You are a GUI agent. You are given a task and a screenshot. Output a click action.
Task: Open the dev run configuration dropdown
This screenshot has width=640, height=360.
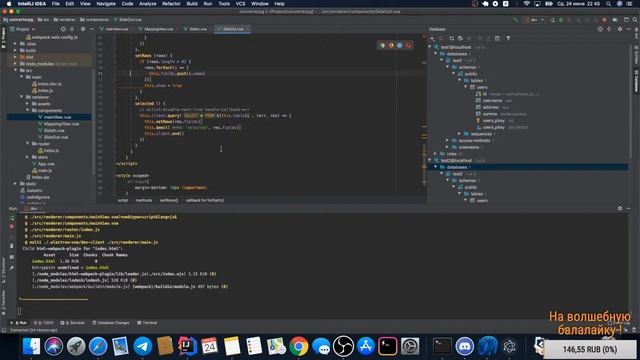click(x=535, y=20)
